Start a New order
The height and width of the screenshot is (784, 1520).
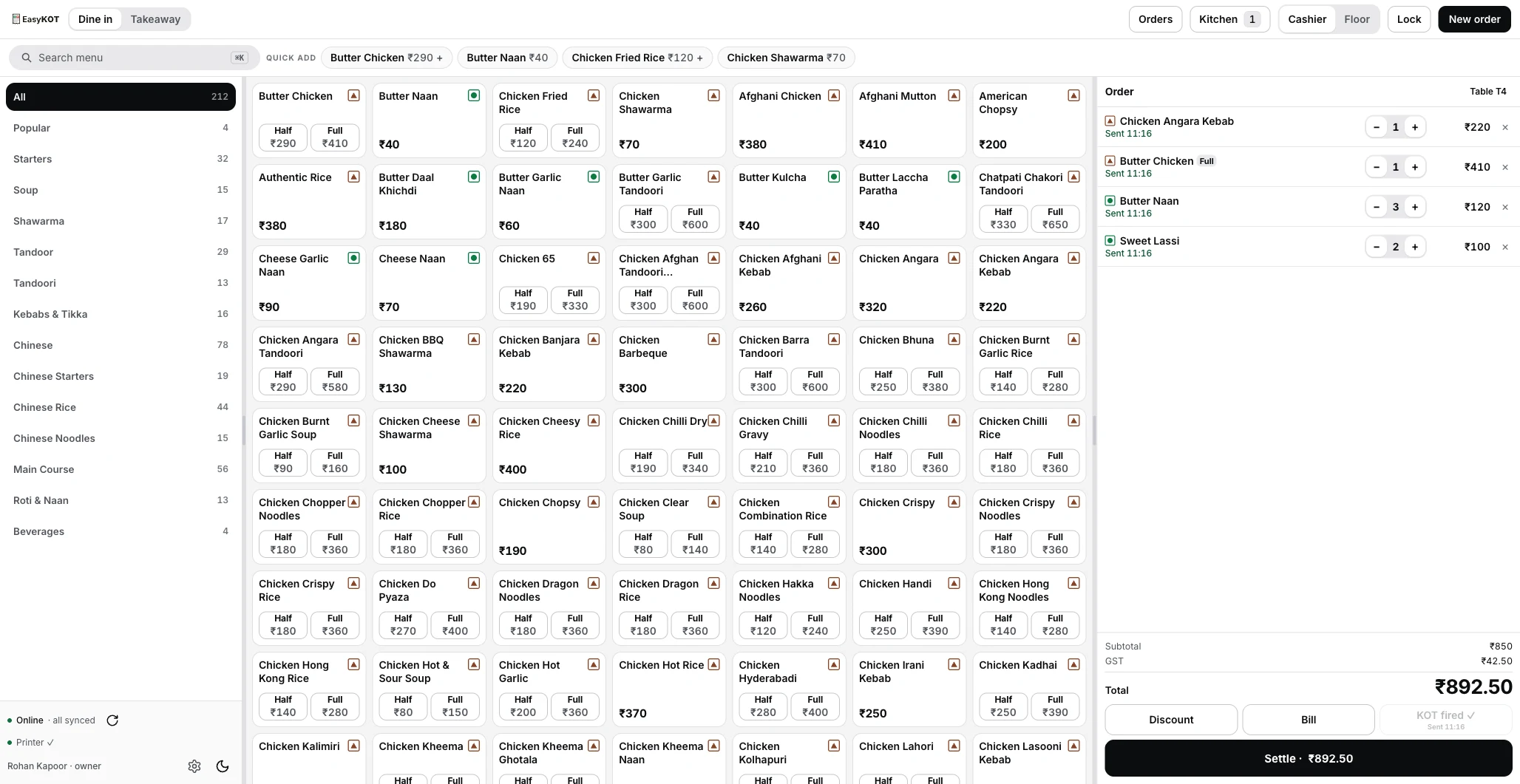(x=1474, y=19)
